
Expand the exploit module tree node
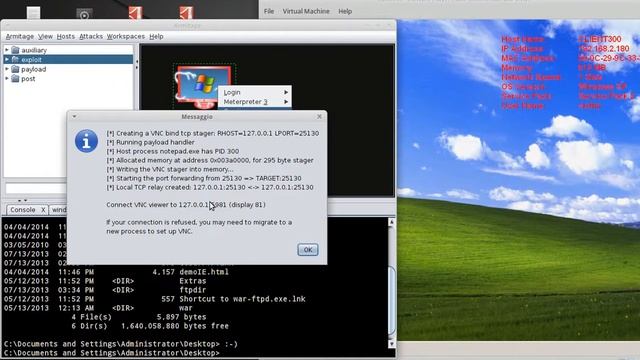[x=7, y=59]
